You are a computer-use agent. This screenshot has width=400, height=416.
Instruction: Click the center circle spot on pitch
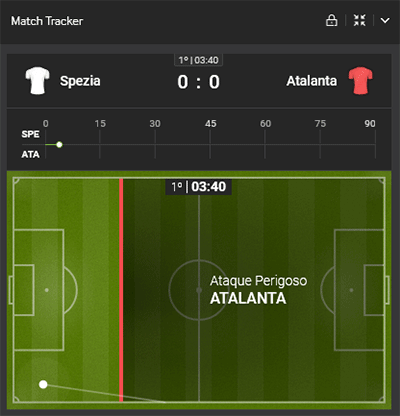click(x=199, y=290)
